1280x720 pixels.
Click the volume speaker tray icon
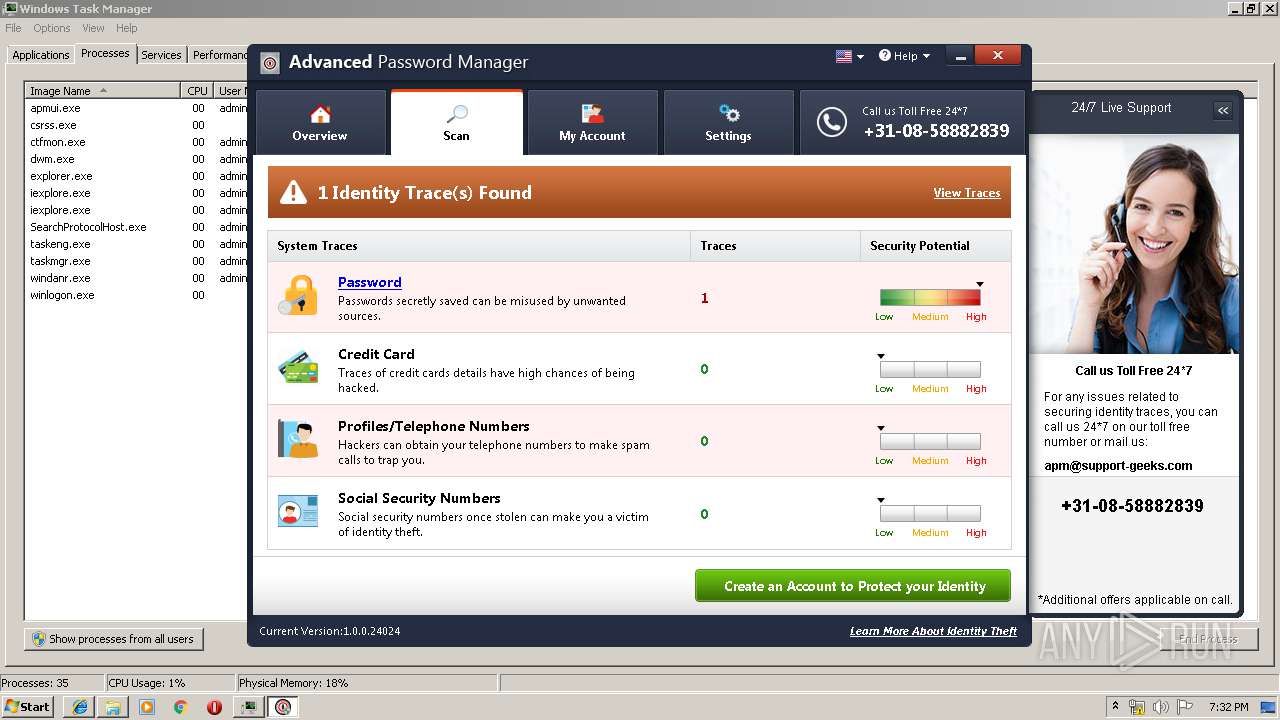(1161, 707)
